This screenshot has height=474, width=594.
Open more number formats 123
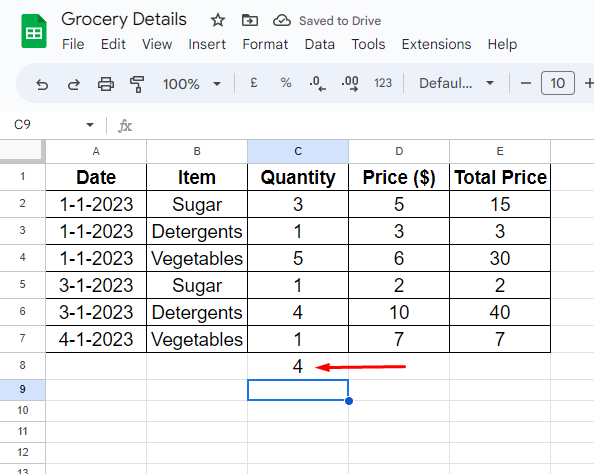pos(383,83)
